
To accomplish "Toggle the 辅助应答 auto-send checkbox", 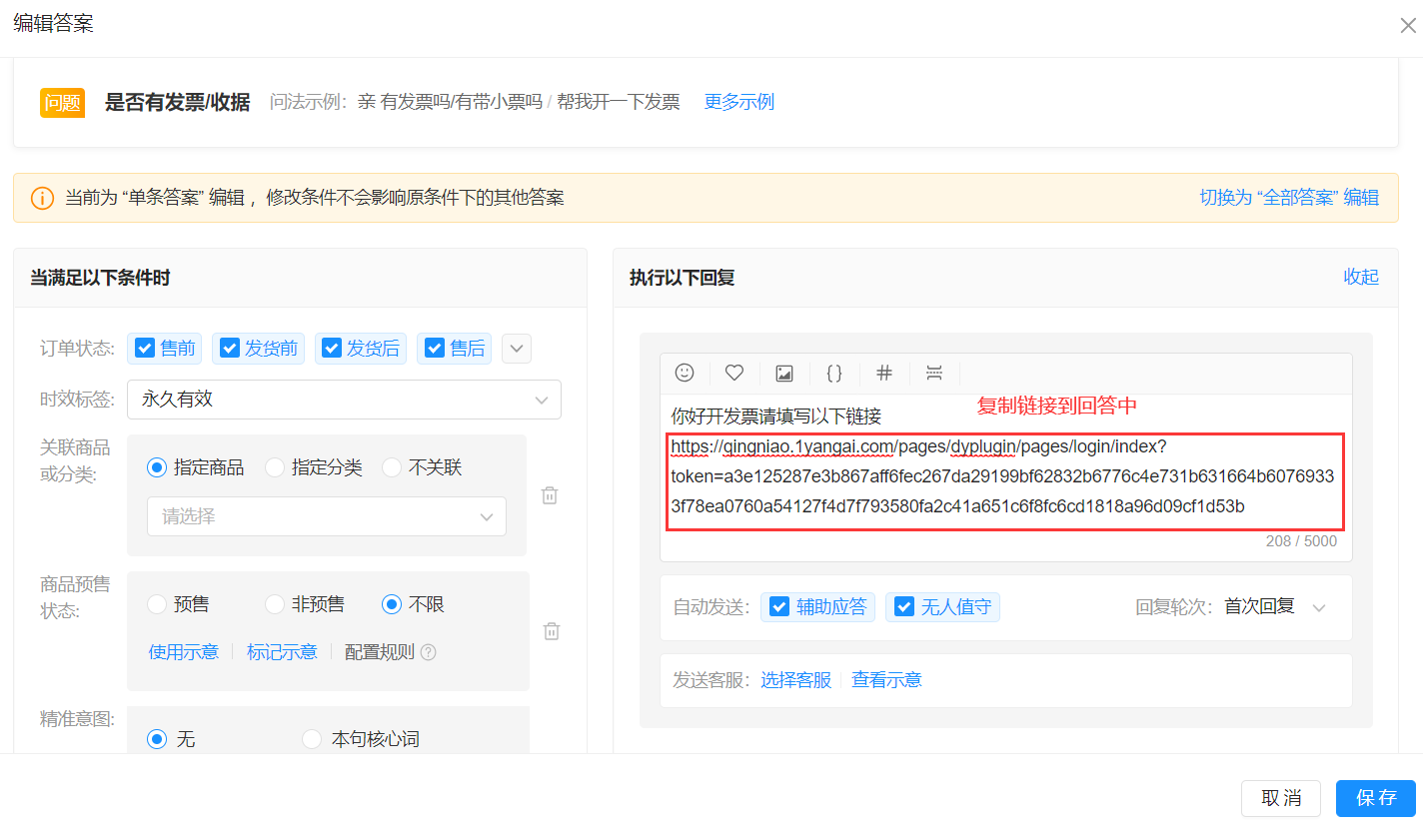I will click(x=779, y=606).
